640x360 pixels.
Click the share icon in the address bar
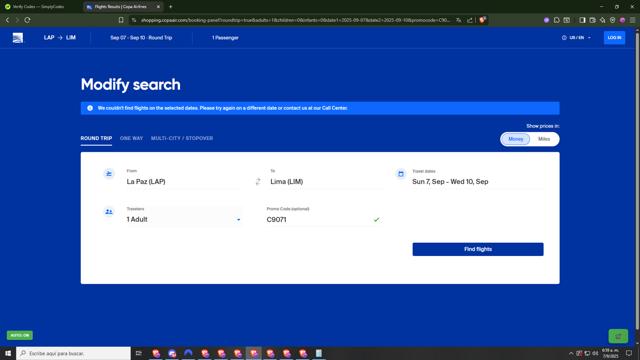tap(470, 20)
